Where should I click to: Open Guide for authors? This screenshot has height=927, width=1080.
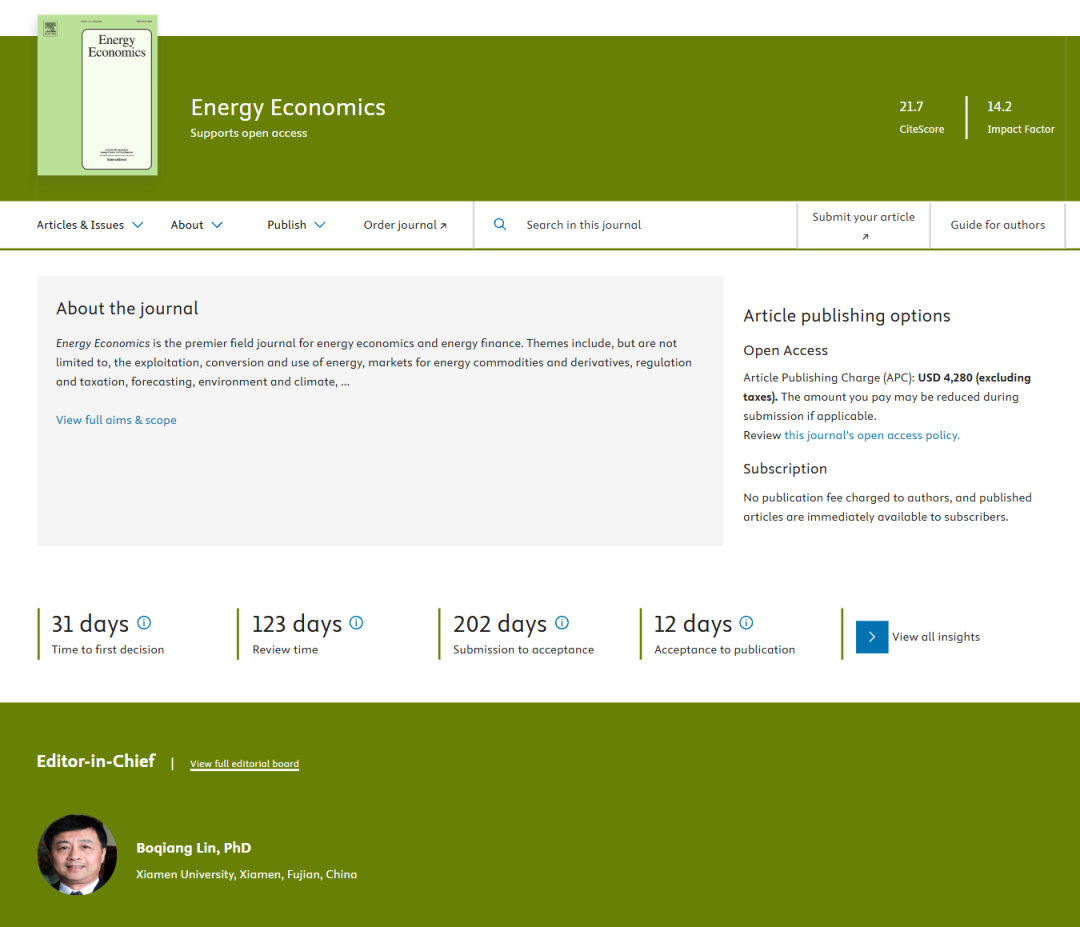[997, 225]
